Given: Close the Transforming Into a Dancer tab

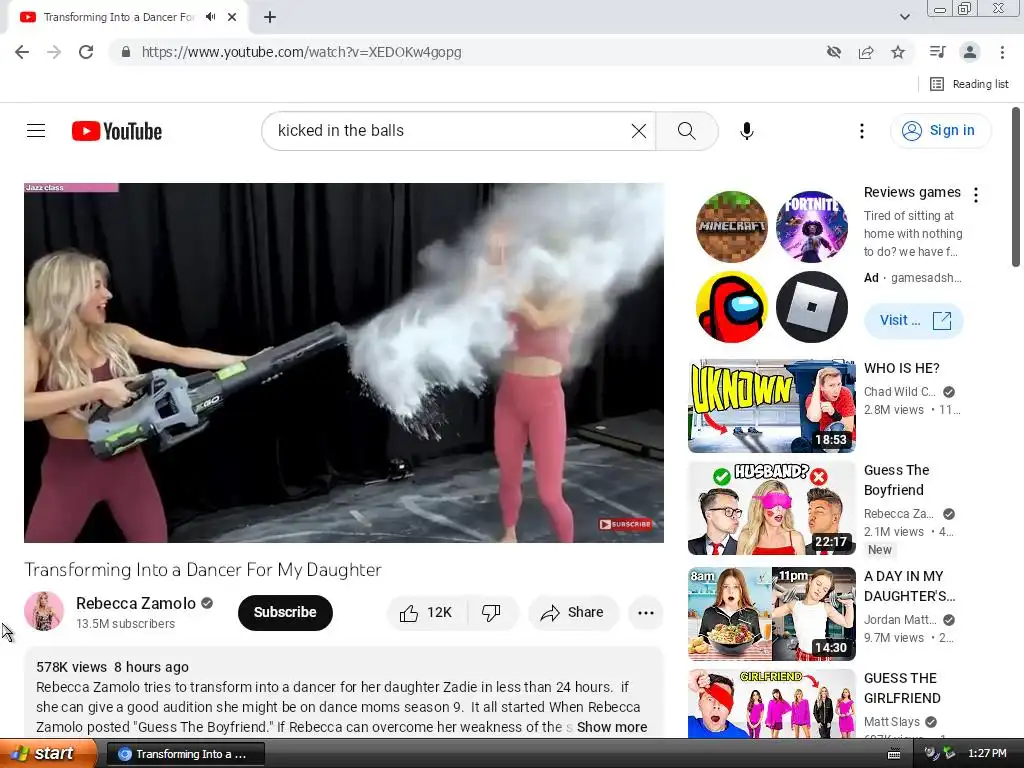Looking at the screenshot, I should [x=232, y=17].
